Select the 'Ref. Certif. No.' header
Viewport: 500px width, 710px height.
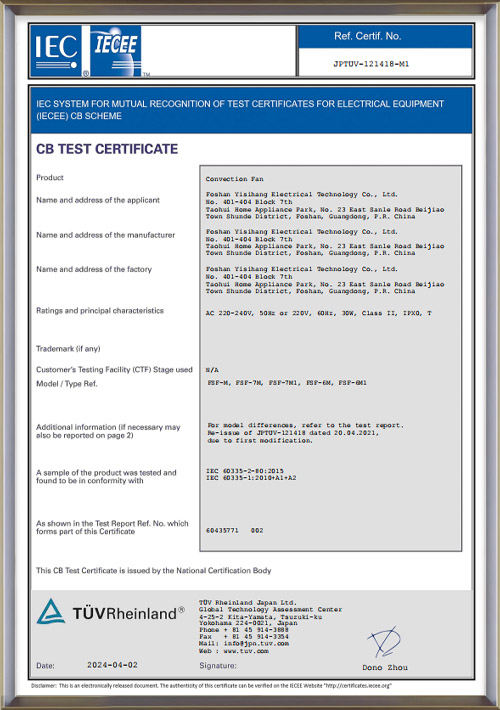368,36
